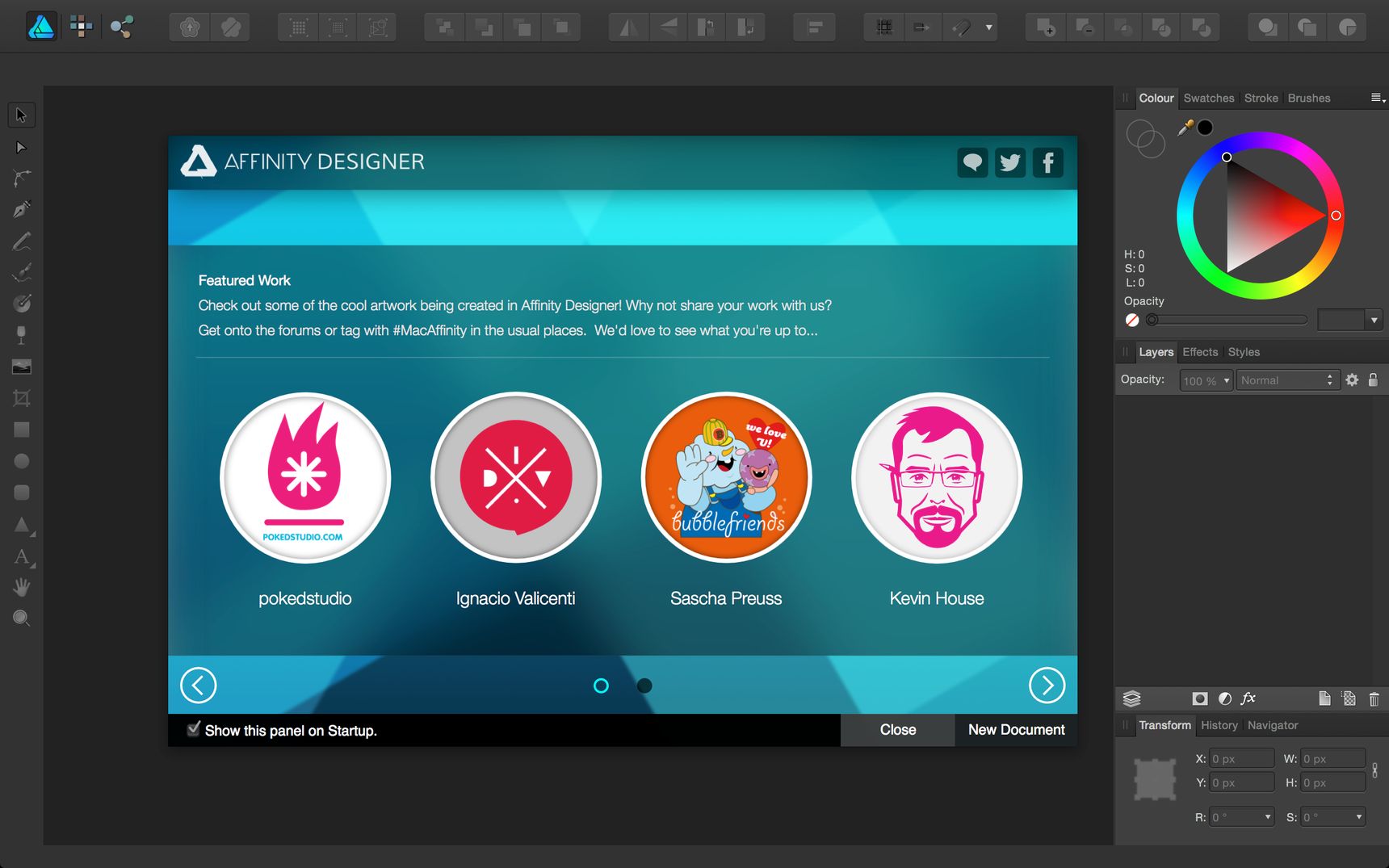Select the Rectangle tool
This screenshot has width=1389, height=868.
21,430
